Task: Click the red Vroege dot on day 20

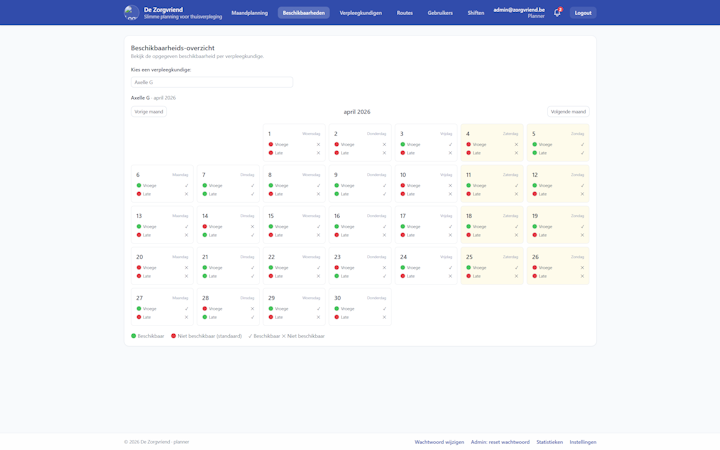Action: (x=139, y=268)
